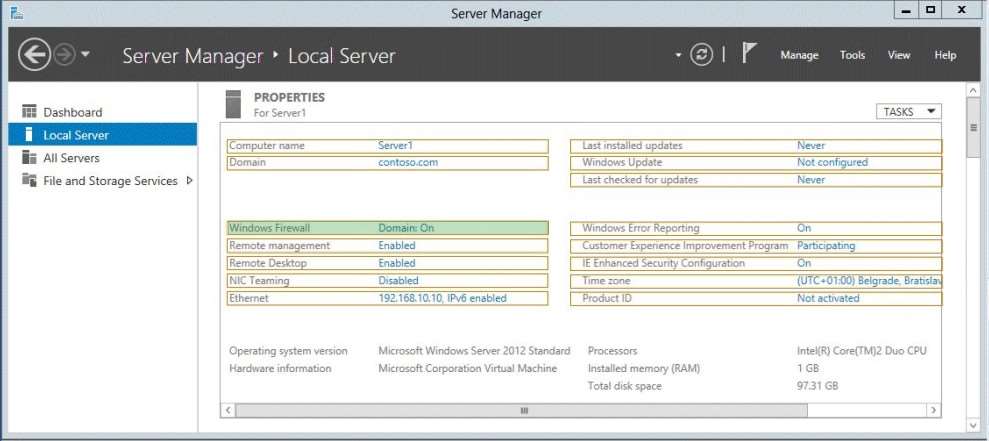Click the Intel(R) Core(TM)2 Duo CPU text
989x441 pixels.
tap(862, 351)
